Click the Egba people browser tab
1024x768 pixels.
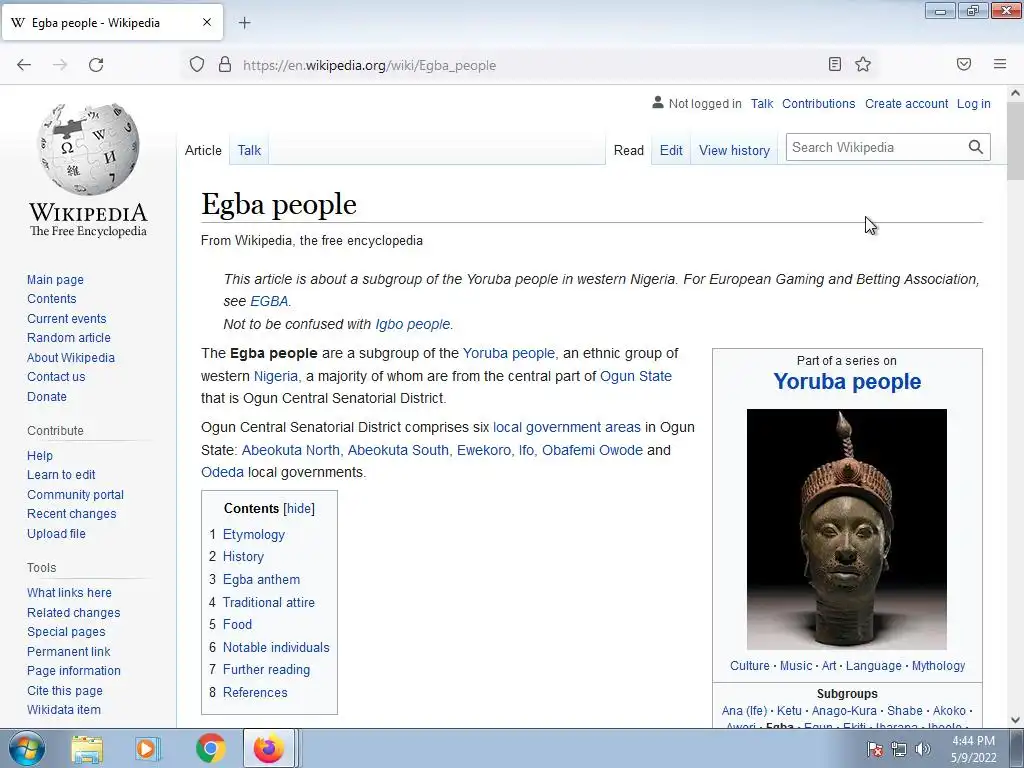click(x=112, y=22)
